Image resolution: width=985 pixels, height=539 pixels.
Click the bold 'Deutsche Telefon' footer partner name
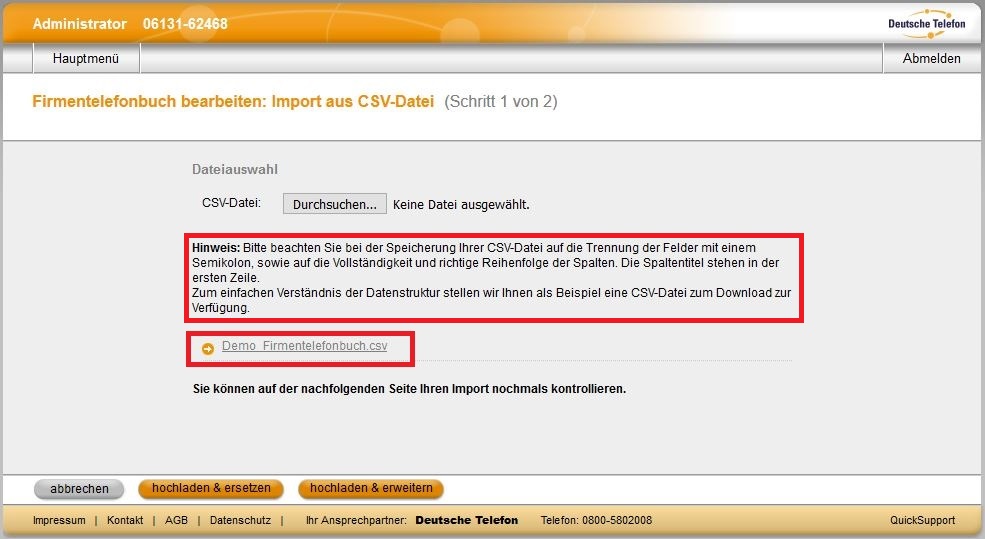(467, 520)
